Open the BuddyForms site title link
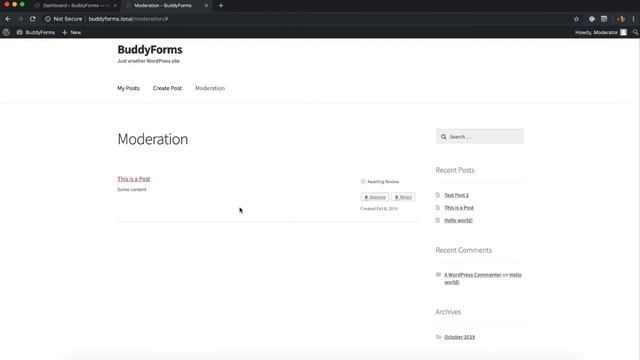Viewport: 640px width, 360px height. (150, 49)
